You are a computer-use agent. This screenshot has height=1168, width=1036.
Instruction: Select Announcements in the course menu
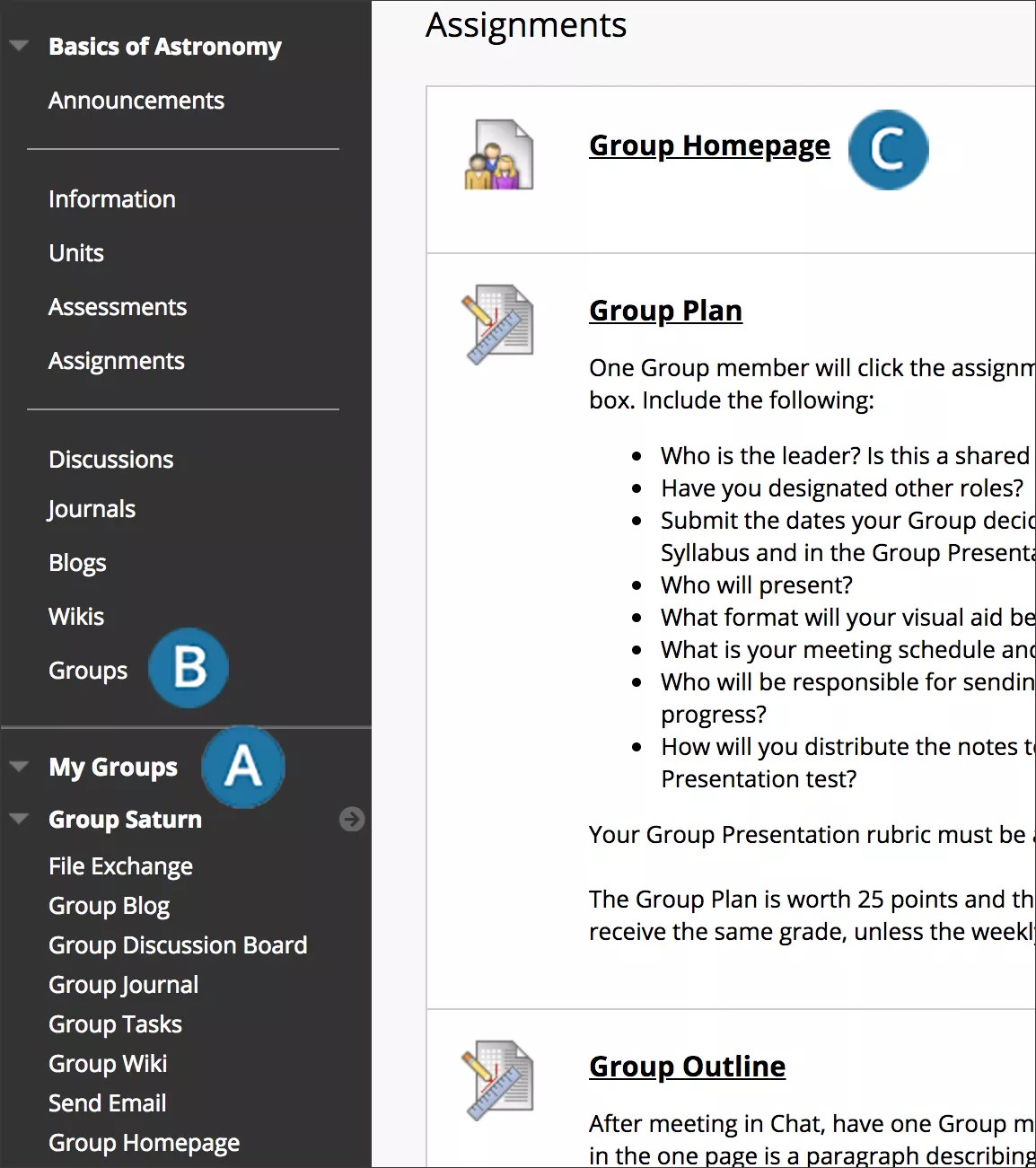coord(136,100)
